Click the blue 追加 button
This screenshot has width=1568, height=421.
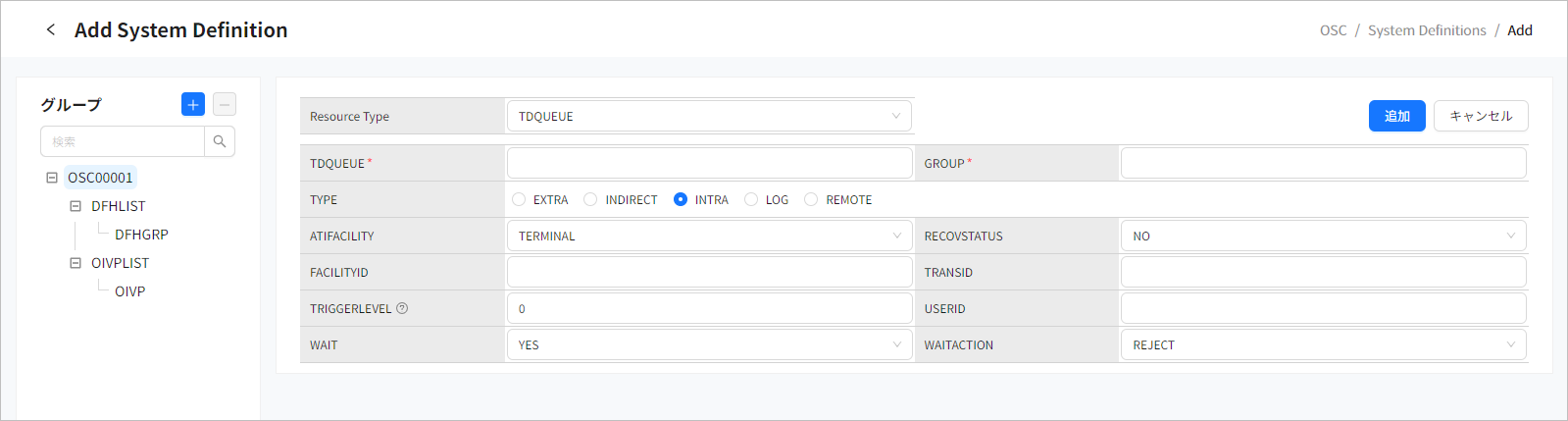1396,116
